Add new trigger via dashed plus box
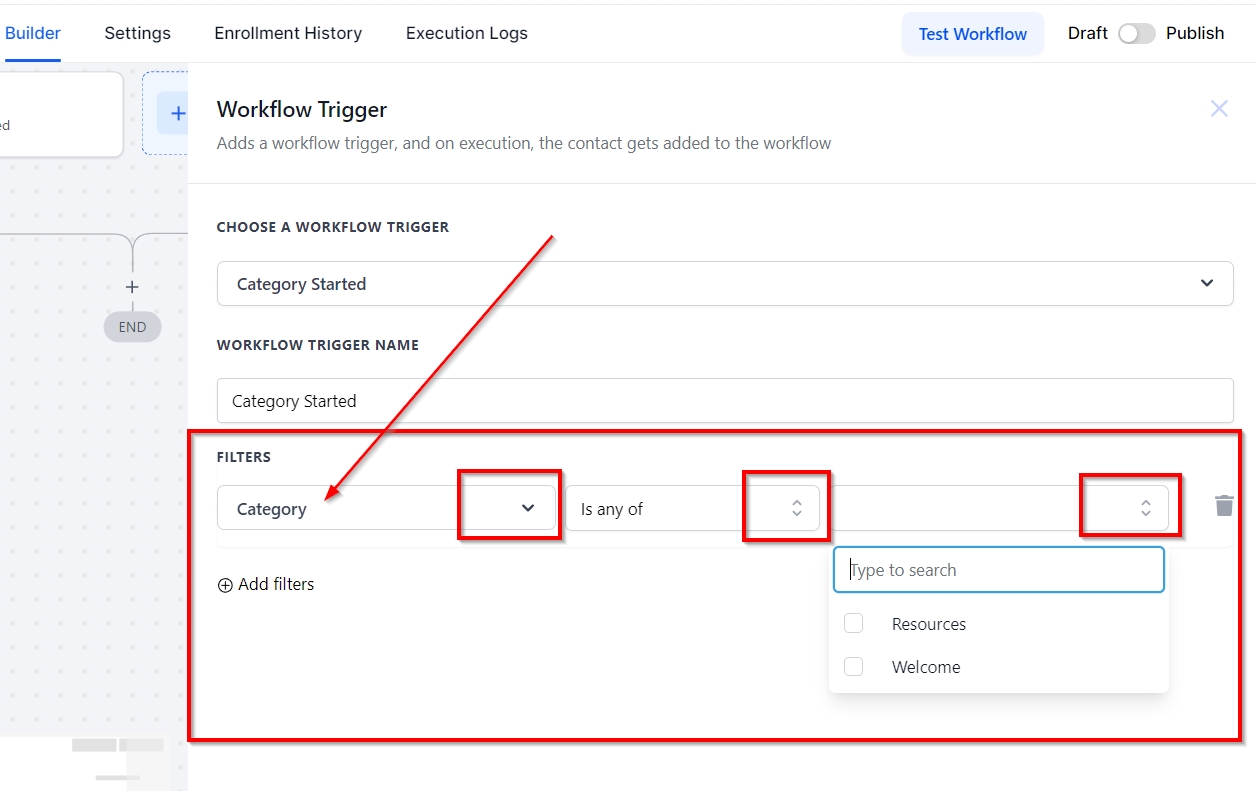The width and height of the screenshot is (1256, 791). click(x=176, y=113)
